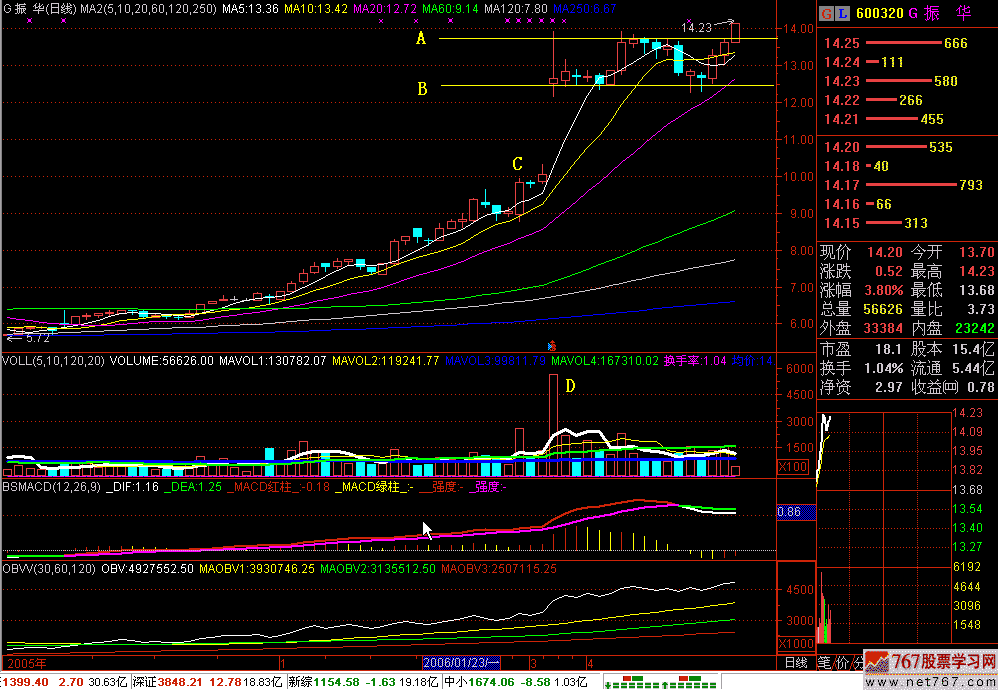Select the 价 price tab below intraday chart
Viewport: 998px width, 690px height.
[842, 662]
